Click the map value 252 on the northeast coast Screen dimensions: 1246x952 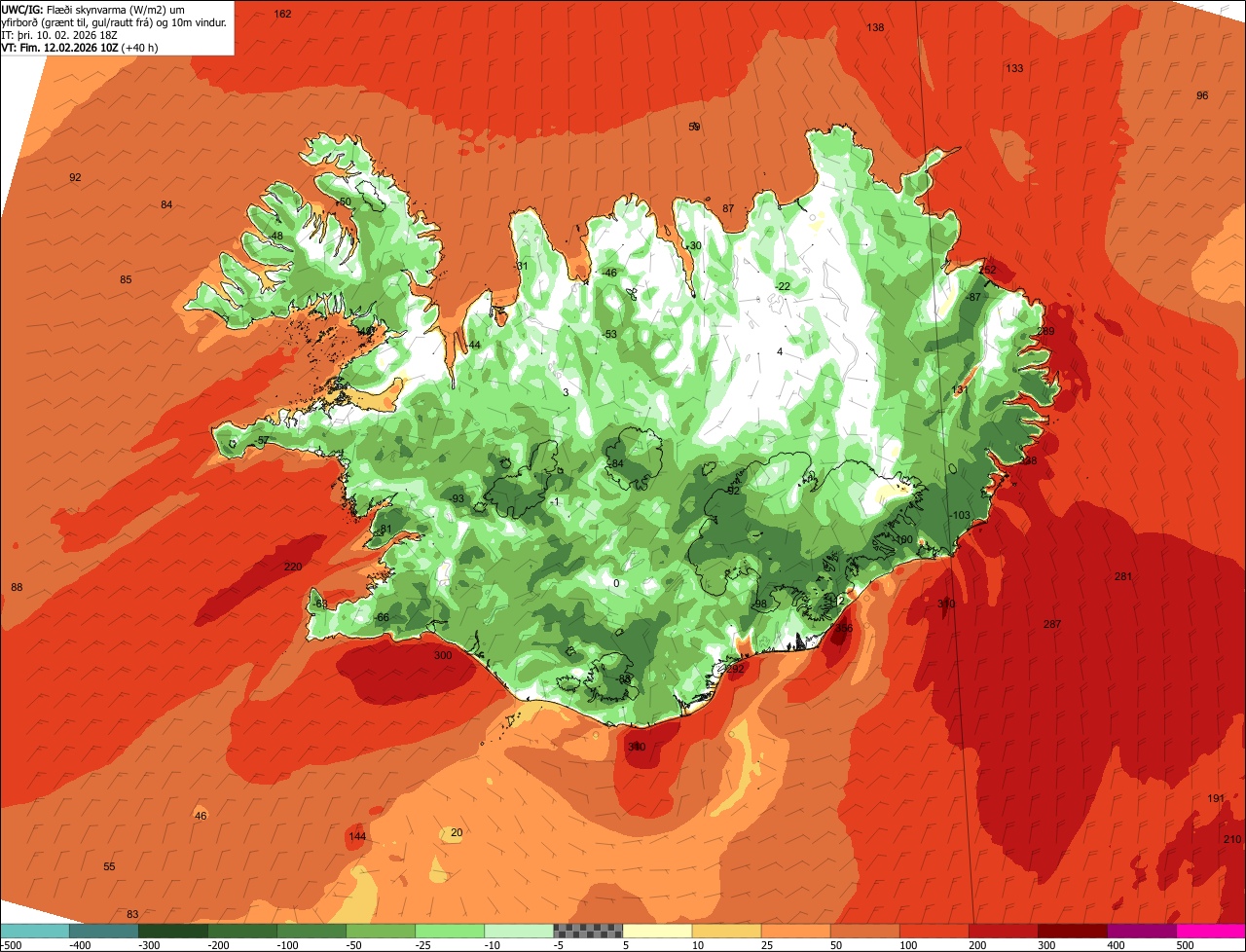(988, 270)
